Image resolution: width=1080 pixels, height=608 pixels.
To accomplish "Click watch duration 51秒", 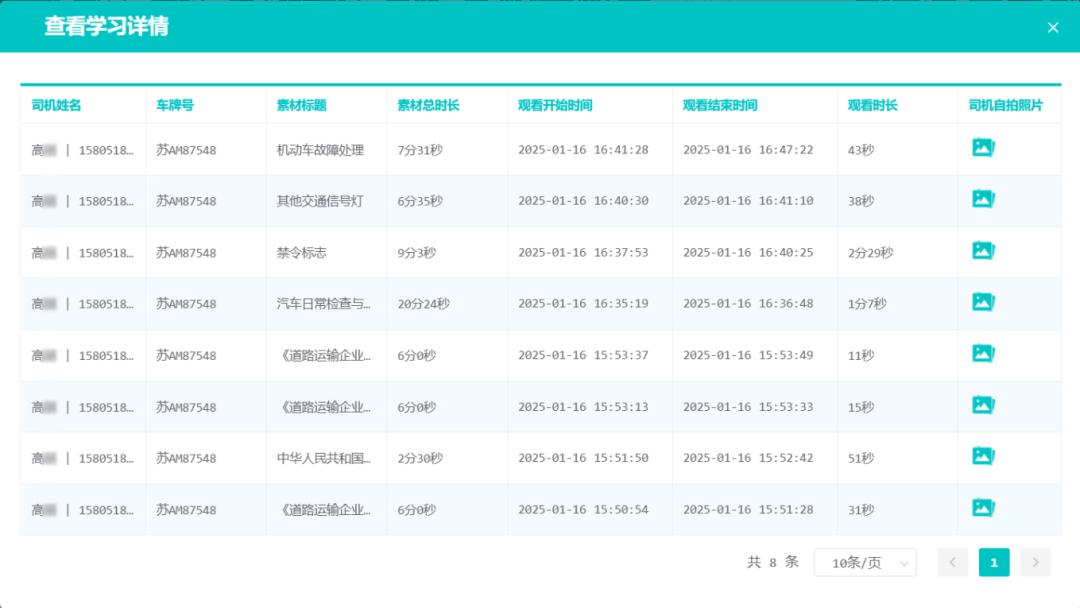I will [861, 458].
